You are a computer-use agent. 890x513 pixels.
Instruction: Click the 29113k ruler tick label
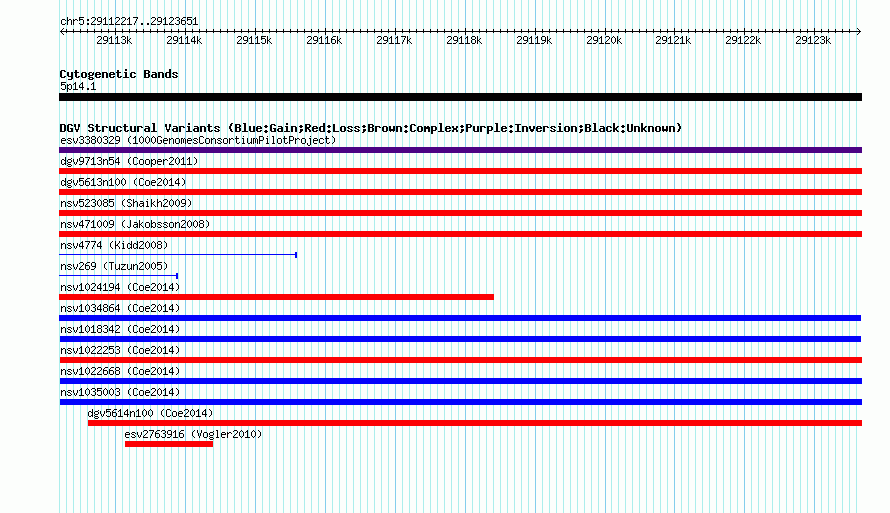coord(114,40)
